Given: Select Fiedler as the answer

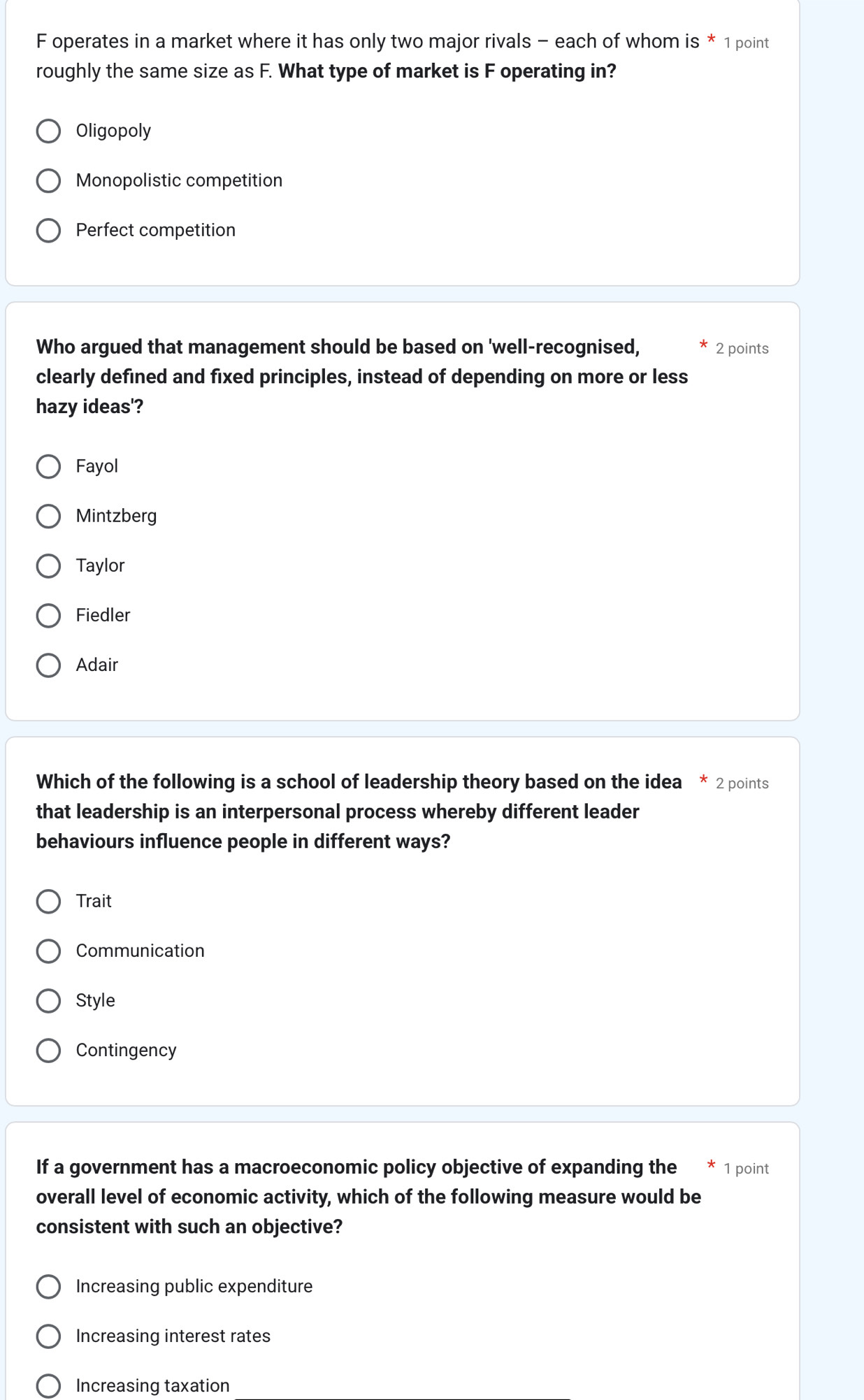Looking at the screenshot, I should 48,616.
